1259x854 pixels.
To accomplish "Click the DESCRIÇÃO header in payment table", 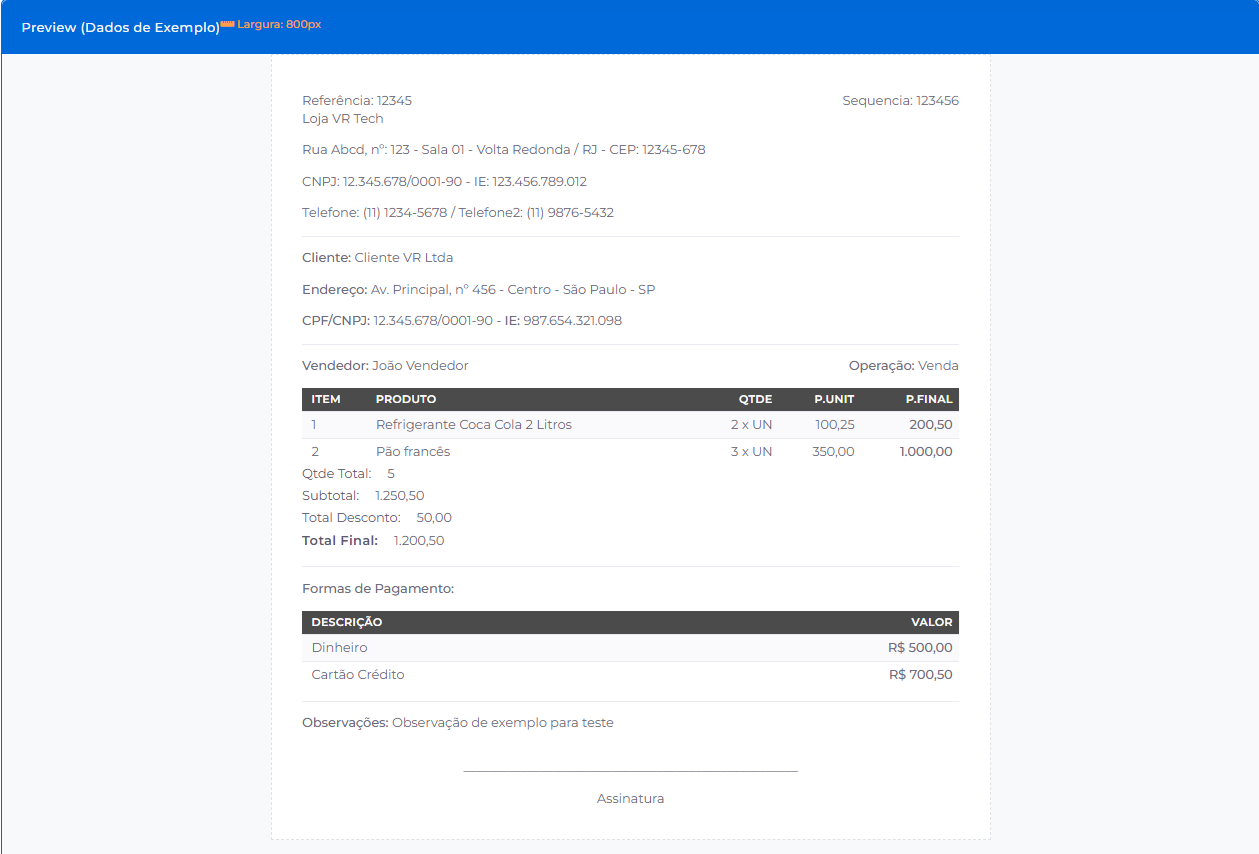I will [347, 622].
